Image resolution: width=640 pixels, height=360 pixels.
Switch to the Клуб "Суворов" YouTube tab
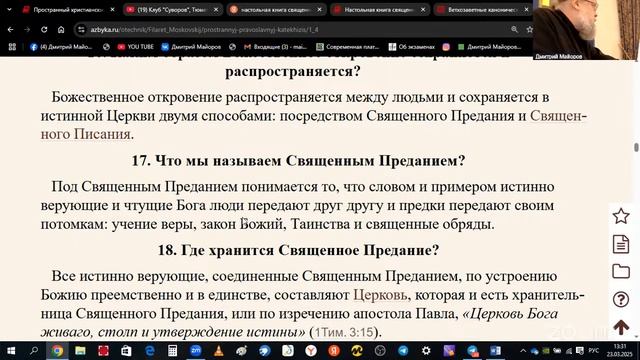[x=173, y=9]
